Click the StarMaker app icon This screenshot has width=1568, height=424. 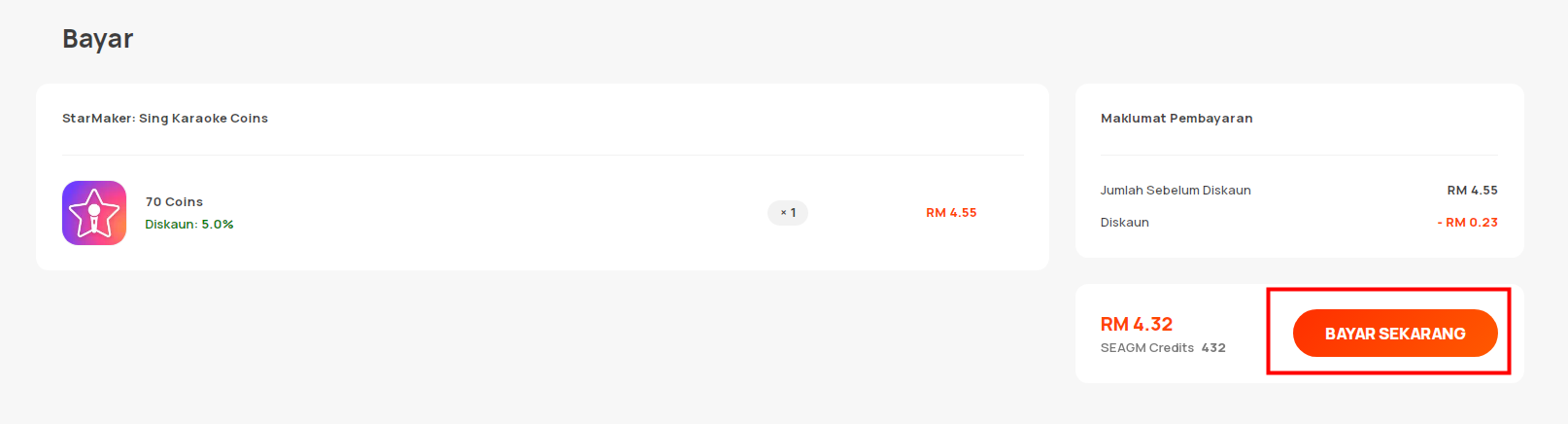click(x=94, y=213)
